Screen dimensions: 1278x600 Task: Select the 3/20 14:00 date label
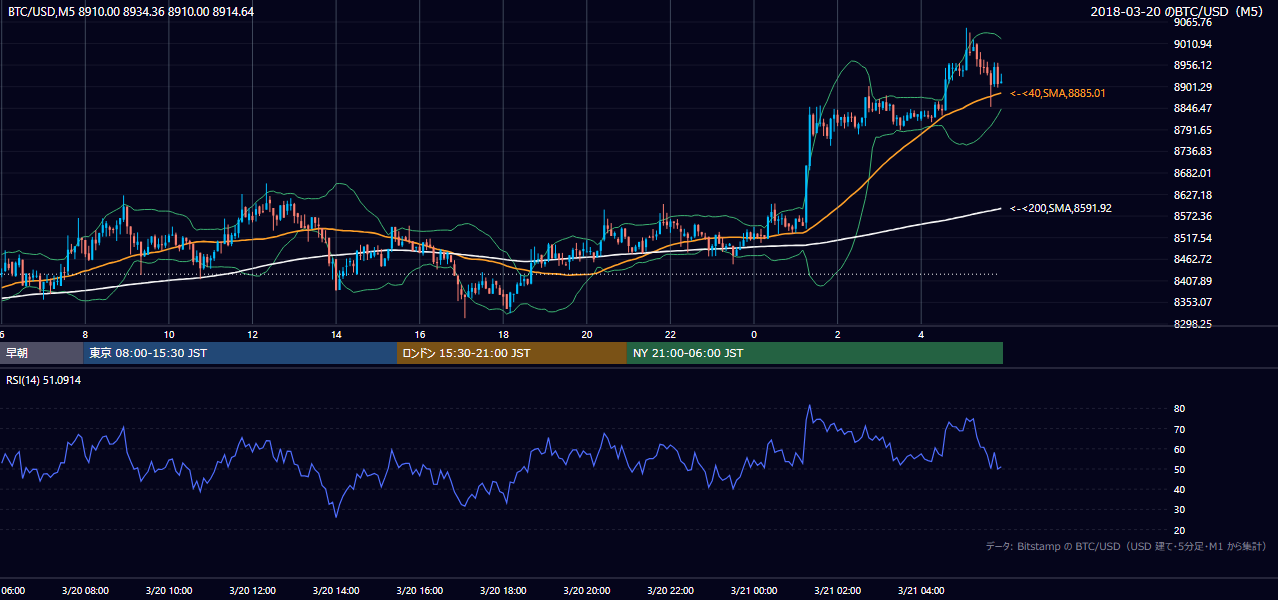pyautogui.click(x=335, y=591)
